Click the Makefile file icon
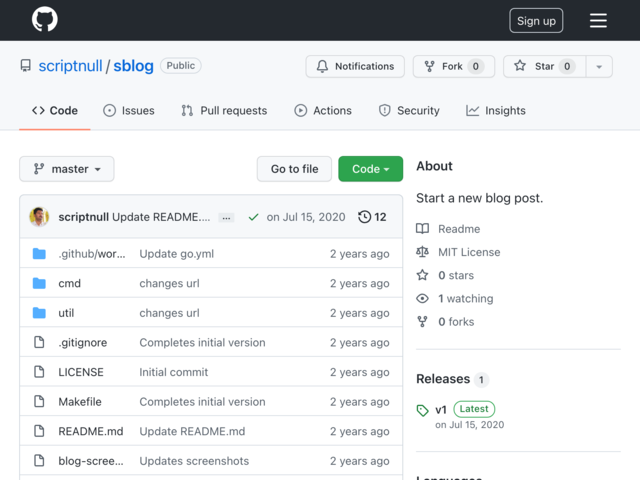640x480 pixels. pos(39,401)
